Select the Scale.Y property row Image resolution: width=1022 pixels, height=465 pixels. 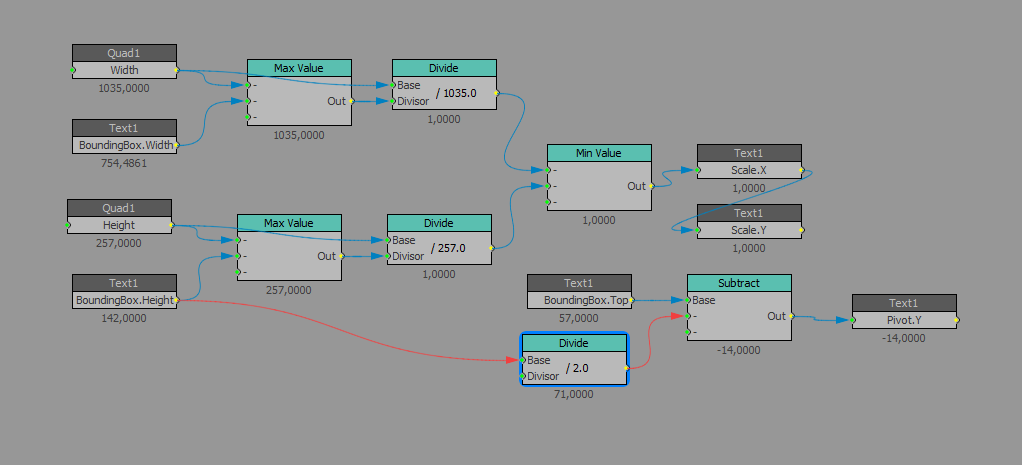pos(749,230)
